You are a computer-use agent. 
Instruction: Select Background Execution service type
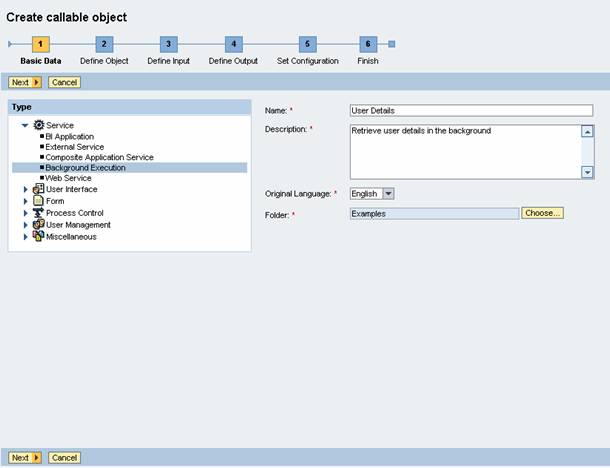[x=85, y=168]
